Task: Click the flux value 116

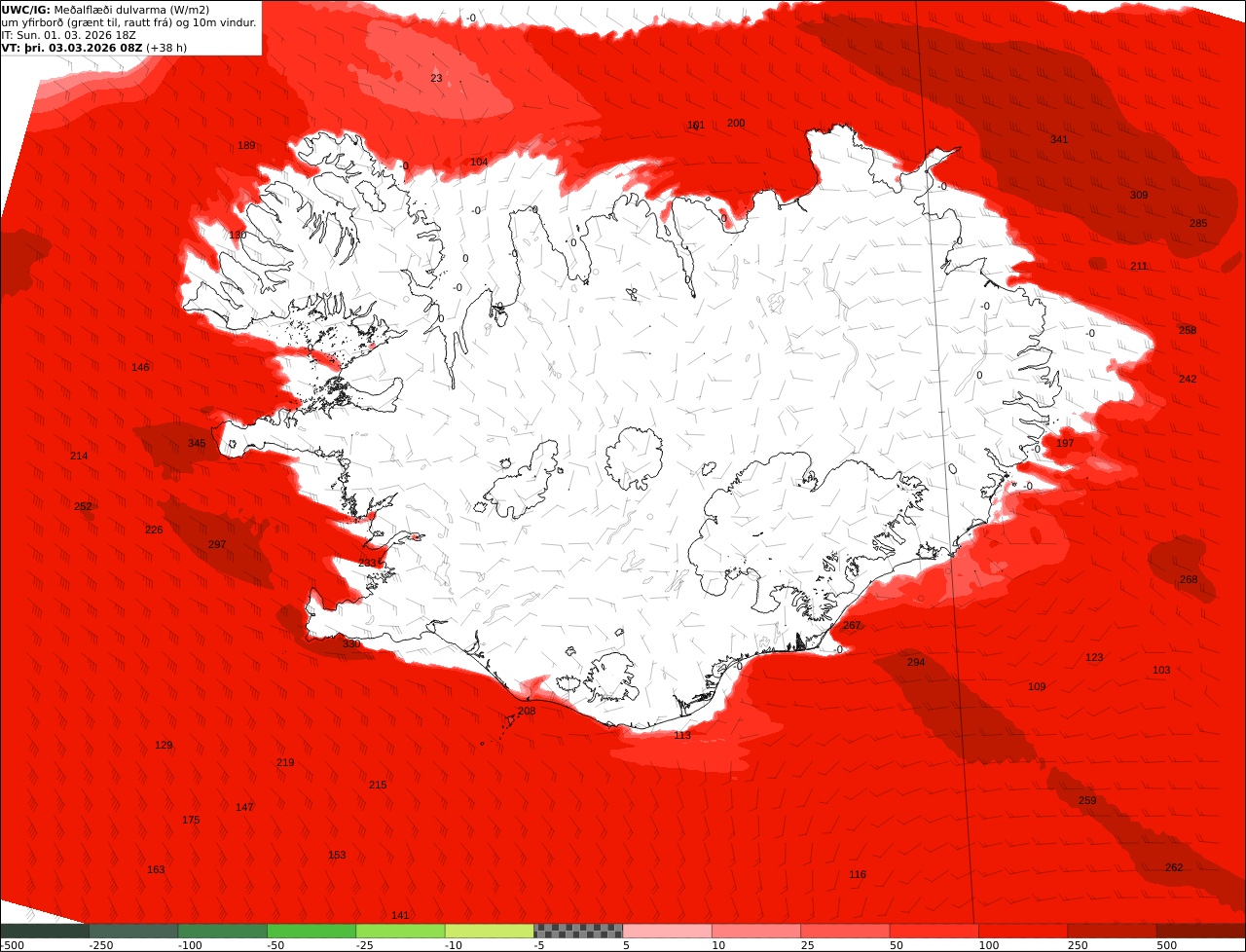Action: 857,874
